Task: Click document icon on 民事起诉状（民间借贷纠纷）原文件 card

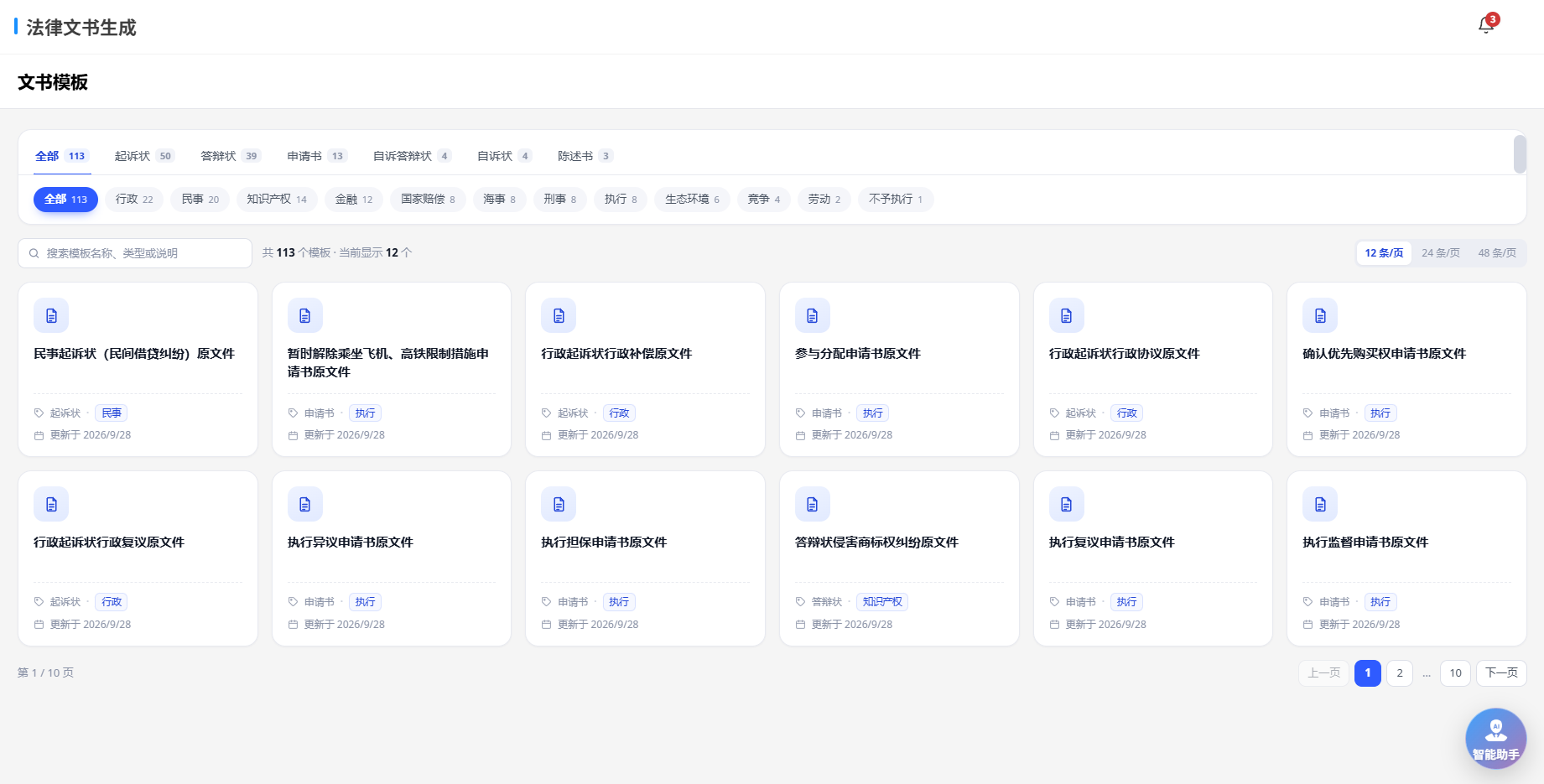Action: click(x=51, y=316)
